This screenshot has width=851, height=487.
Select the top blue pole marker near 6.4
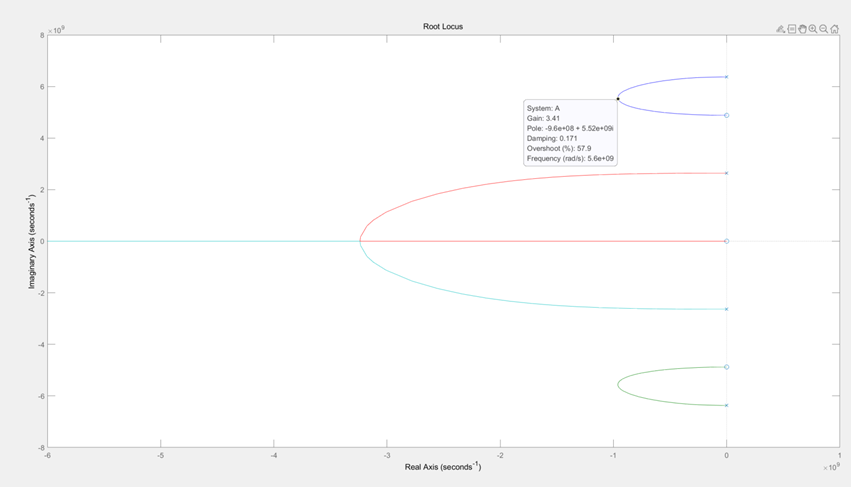[727, 77]
